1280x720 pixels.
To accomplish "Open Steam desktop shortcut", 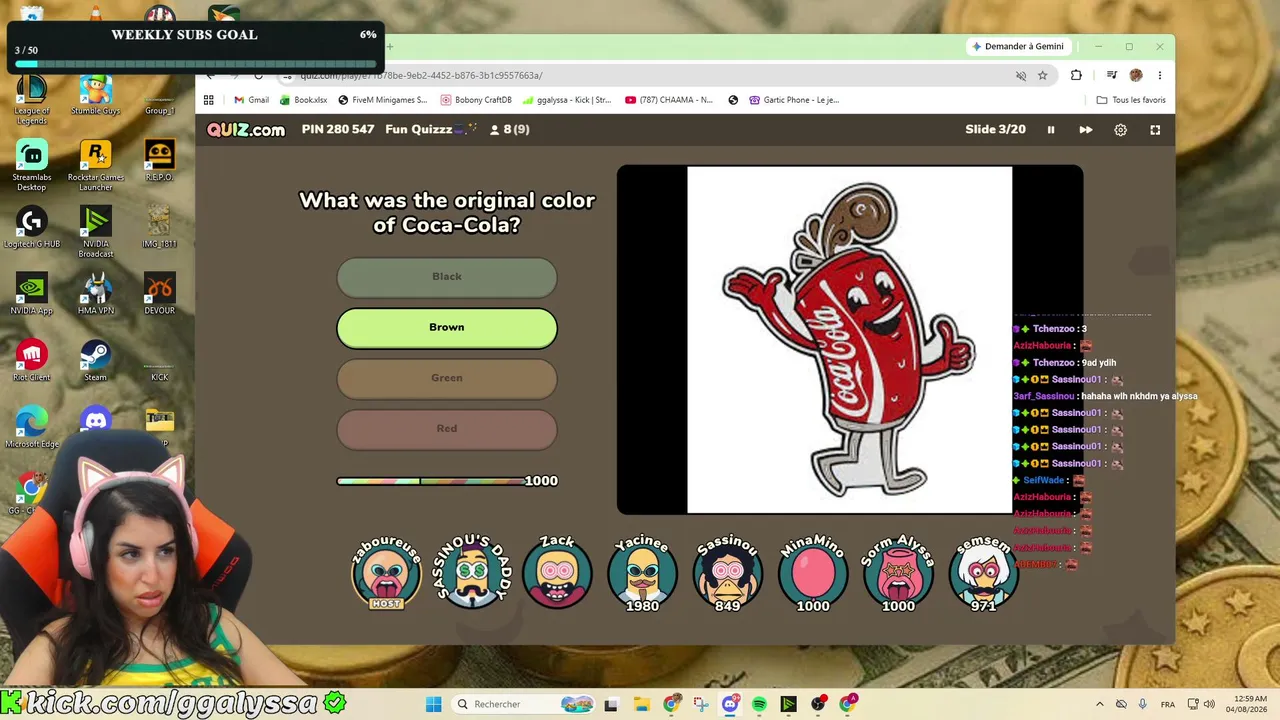I will coord(96,361).
